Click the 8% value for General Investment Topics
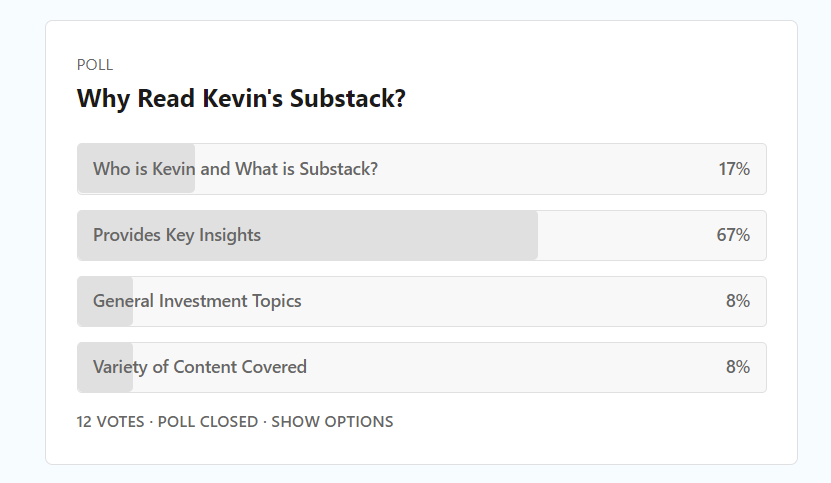Screen dimensions: 831x483 tap(738, 301)
